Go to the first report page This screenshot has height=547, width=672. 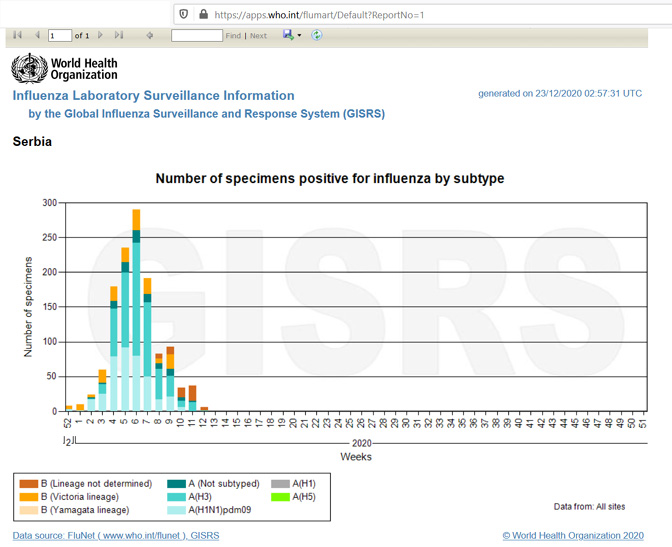coord(17,35)
